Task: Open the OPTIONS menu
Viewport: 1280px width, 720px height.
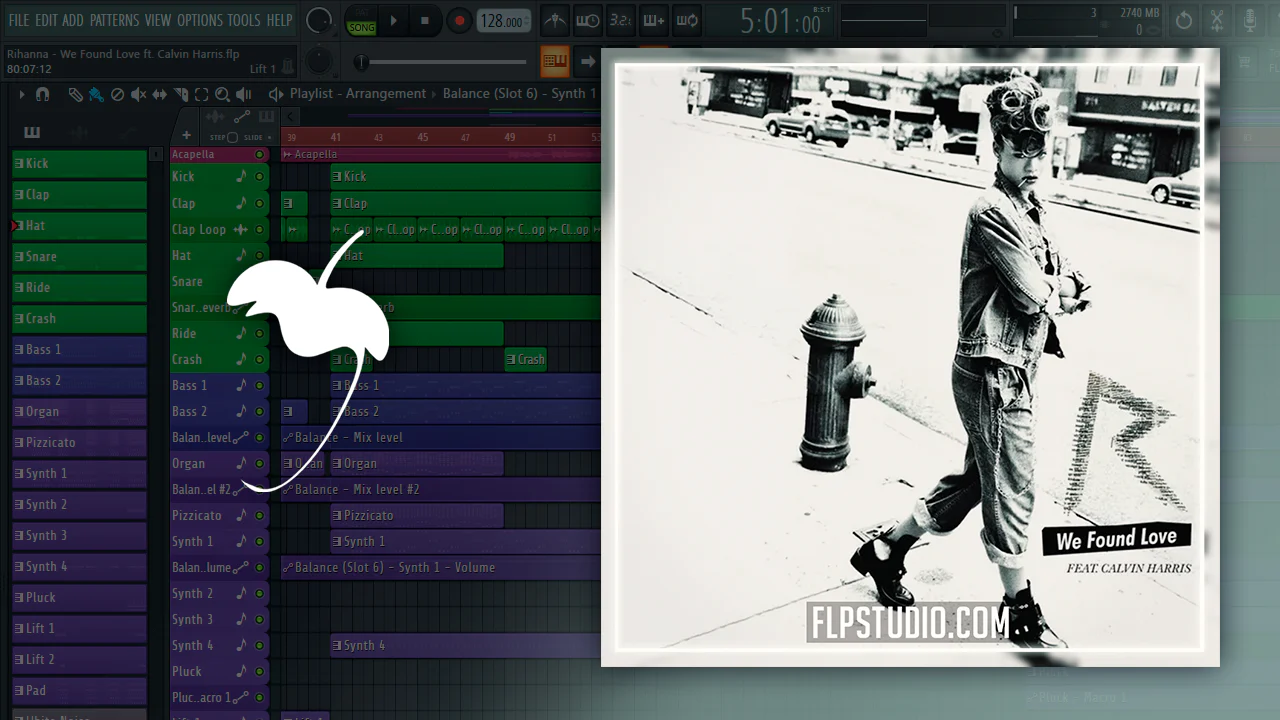Action: (x=200, y=20)
